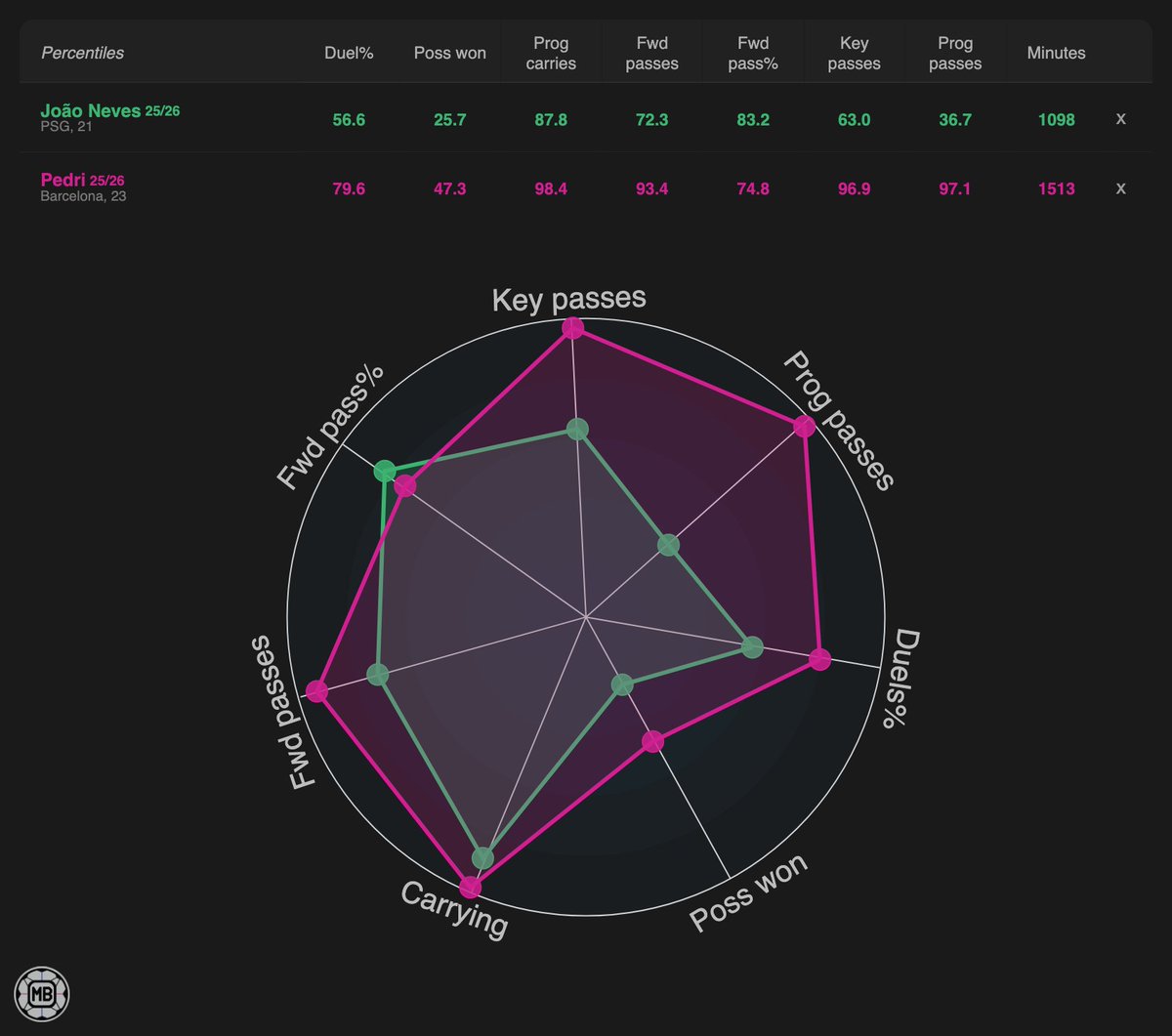Click the PSG, 21 subtitle

[66, 127]
